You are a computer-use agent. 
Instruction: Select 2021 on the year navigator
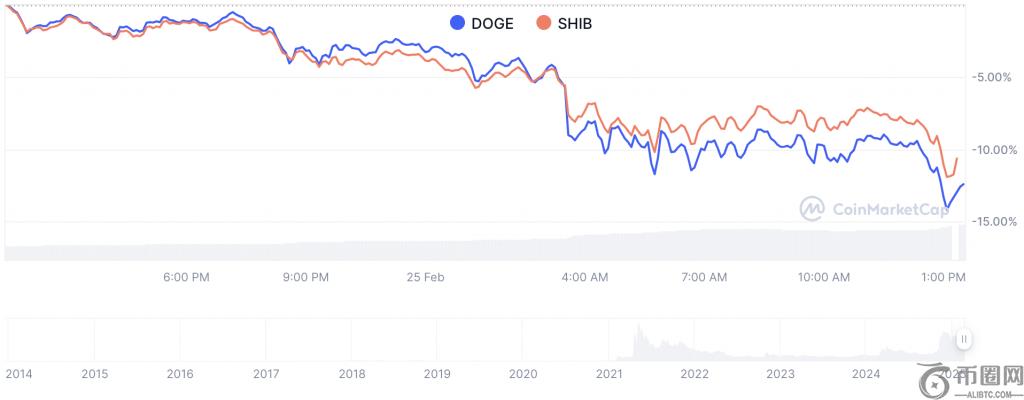(609, 374)
